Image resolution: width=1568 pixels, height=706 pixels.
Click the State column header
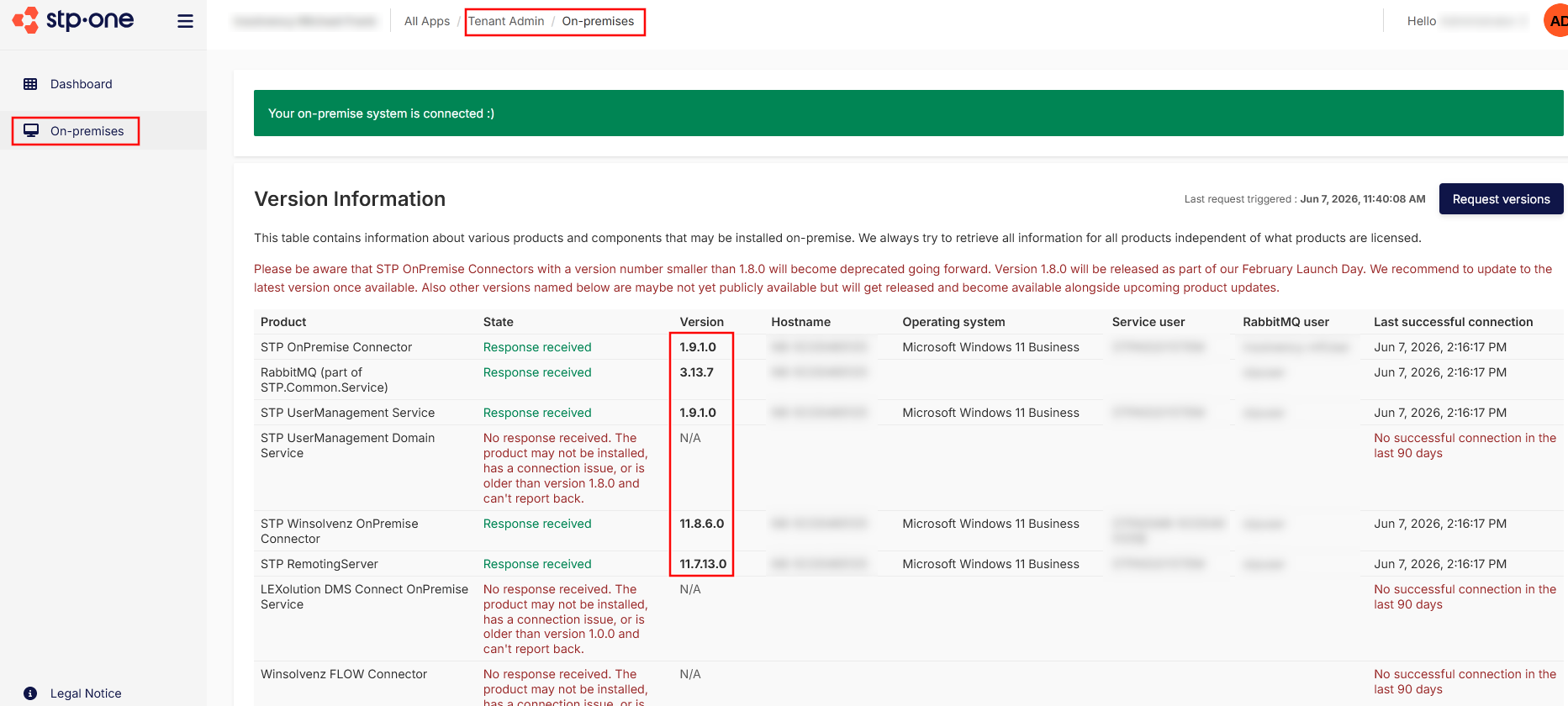(x=499, y=322)
